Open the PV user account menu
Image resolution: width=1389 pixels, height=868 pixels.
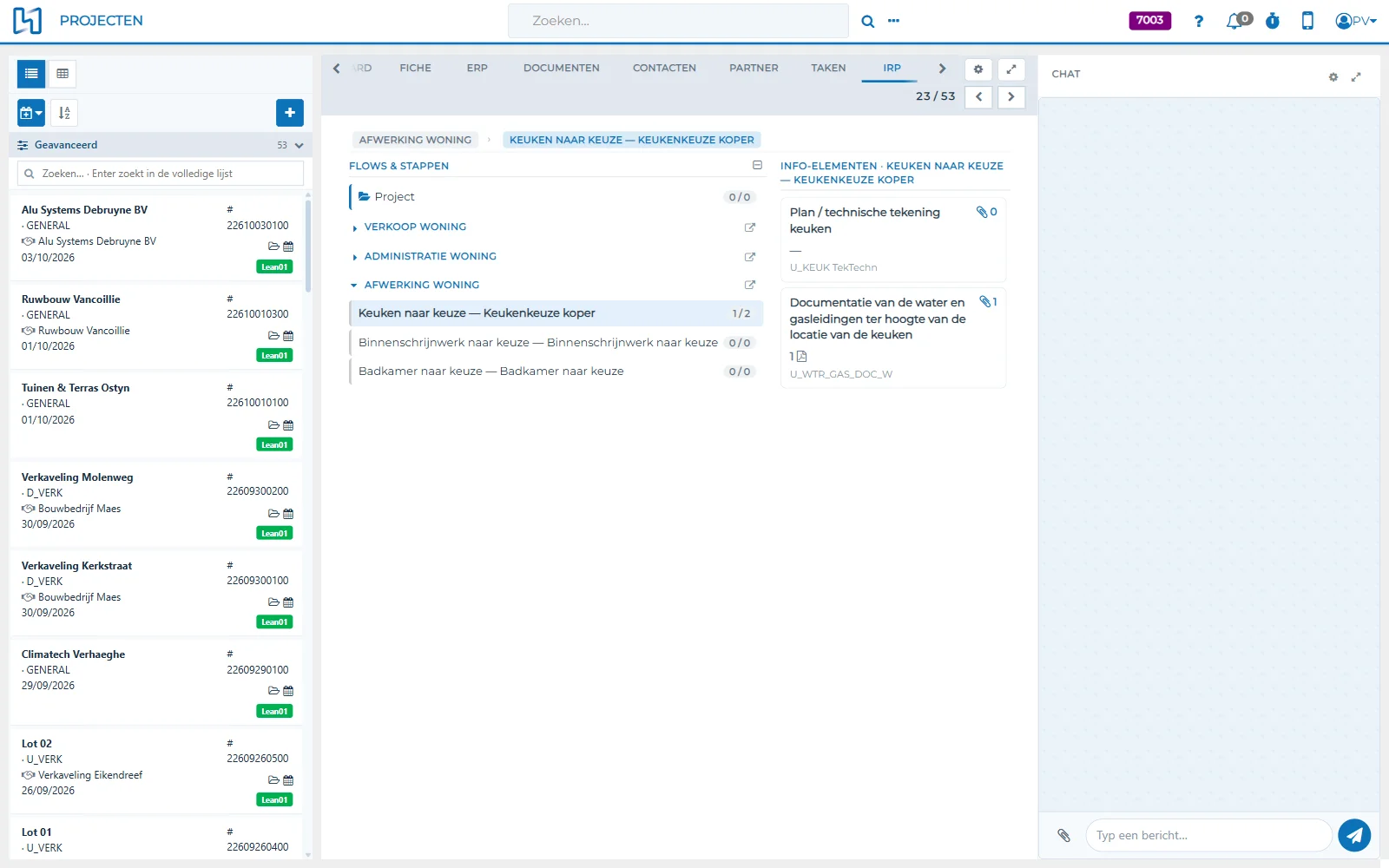coord(1356,21)
